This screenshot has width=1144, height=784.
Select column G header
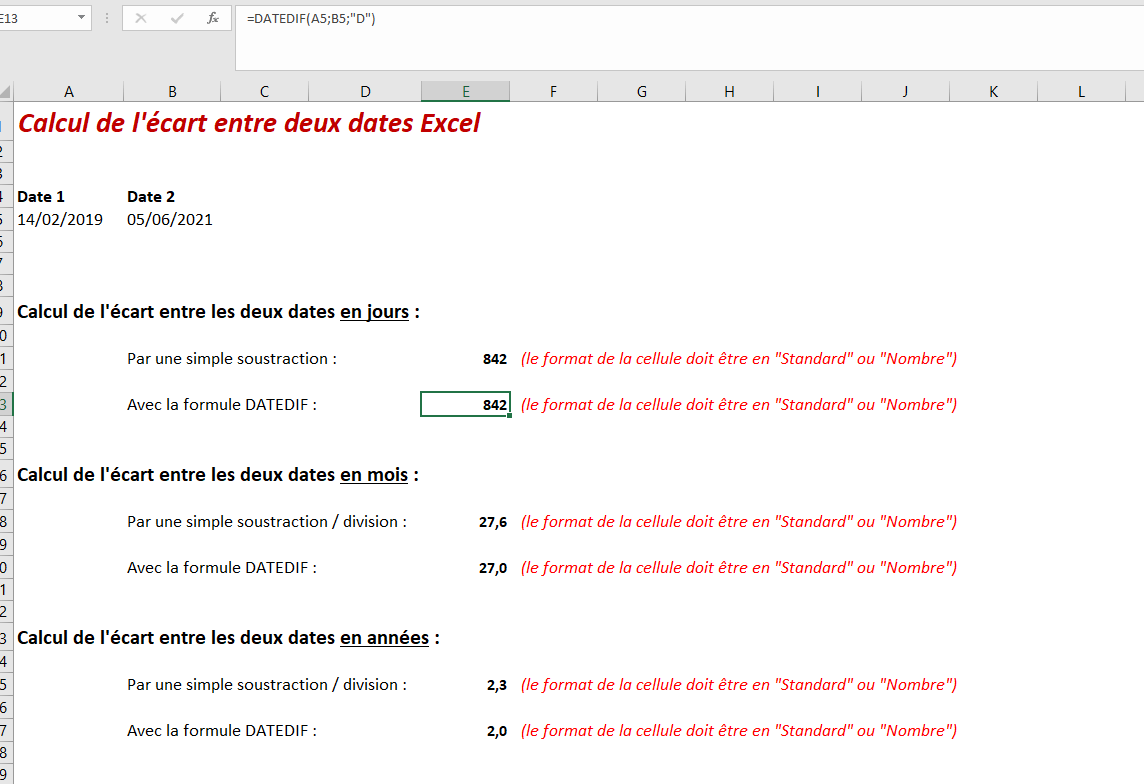coord(641,92)
